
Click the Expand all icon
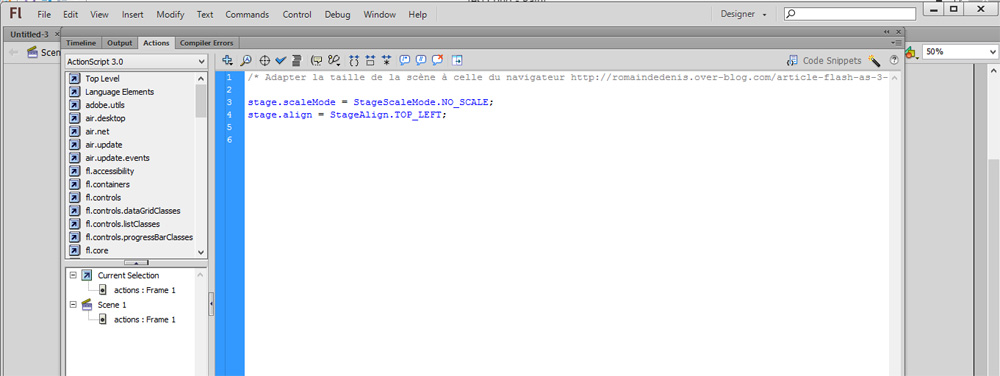[386, 61]
